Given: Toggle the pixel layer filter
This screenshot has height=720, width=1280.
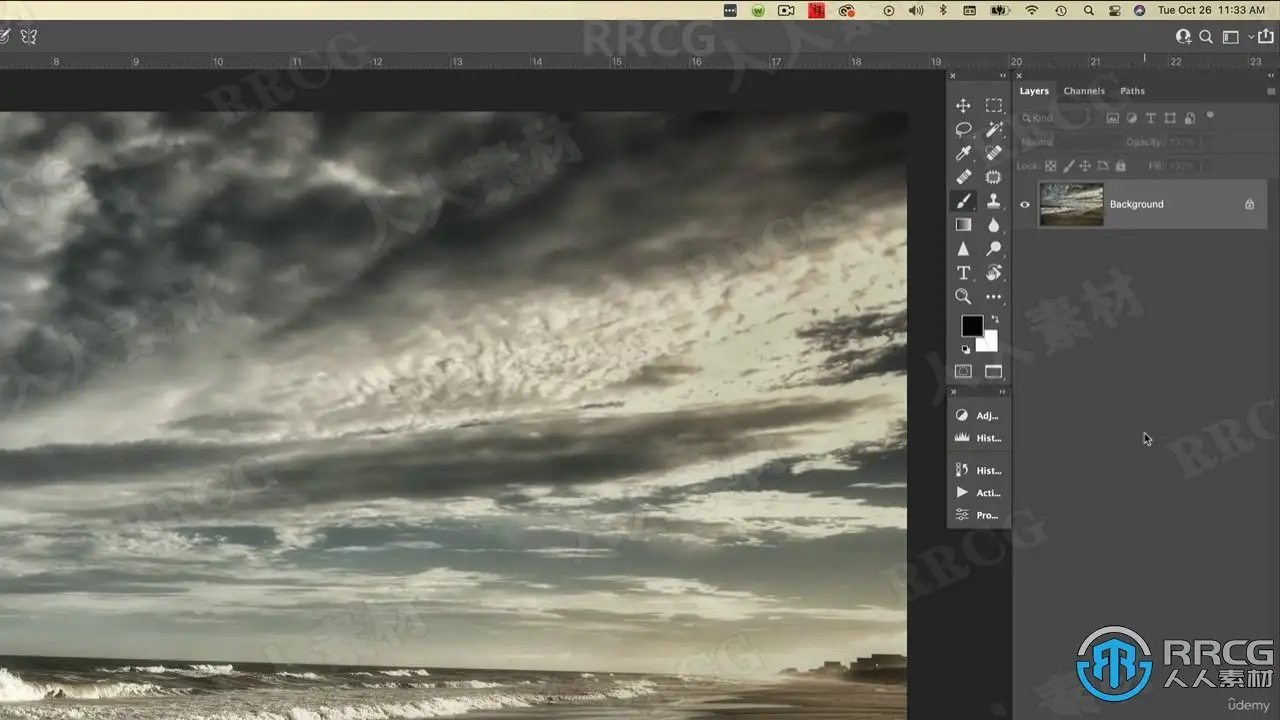Looking at the screenshot, I should tap(1113, 118).
